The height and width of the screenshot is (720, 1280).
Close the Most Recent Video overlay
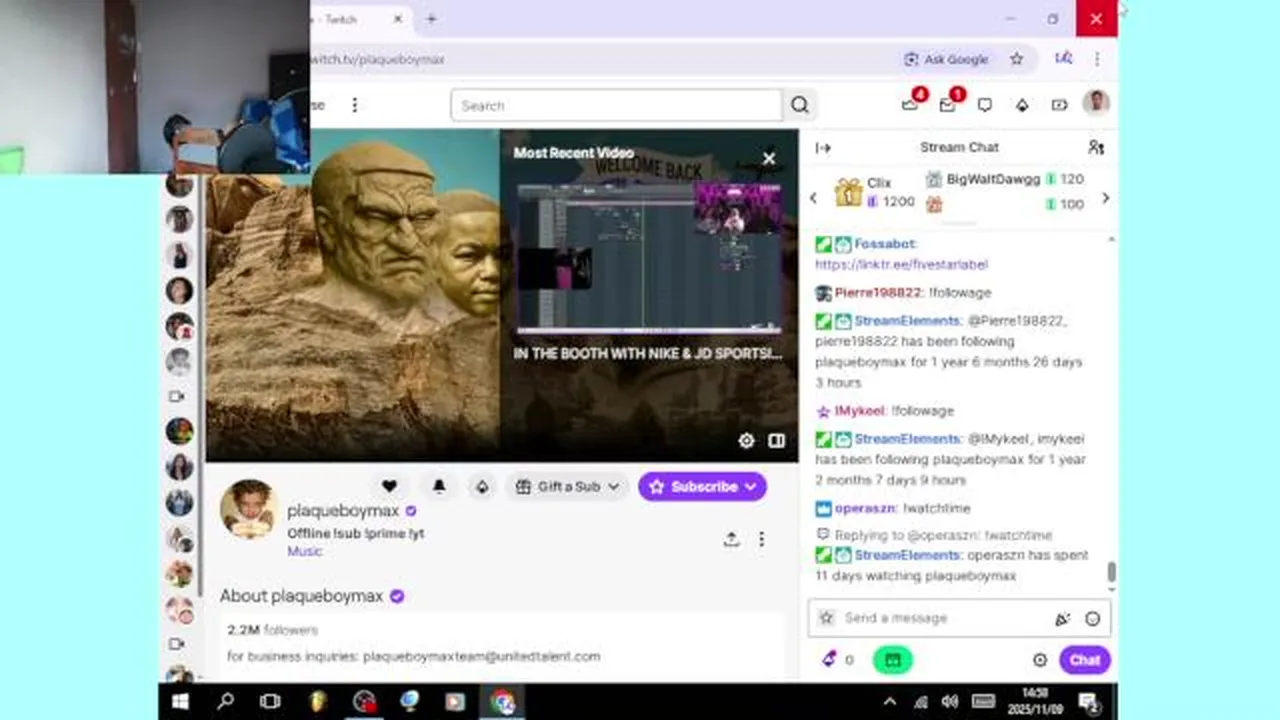coord(769,158)
